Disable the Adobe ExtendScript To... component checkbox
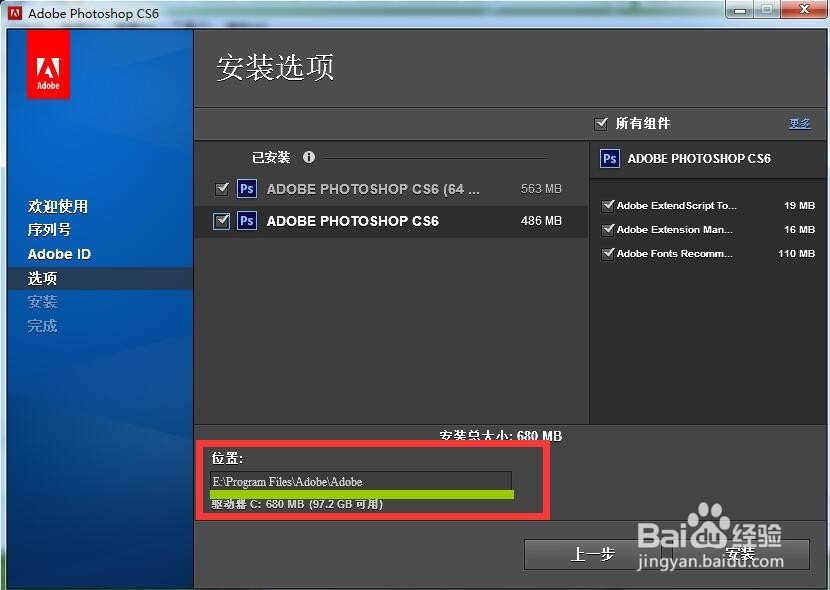 click(x=608, y=205)
